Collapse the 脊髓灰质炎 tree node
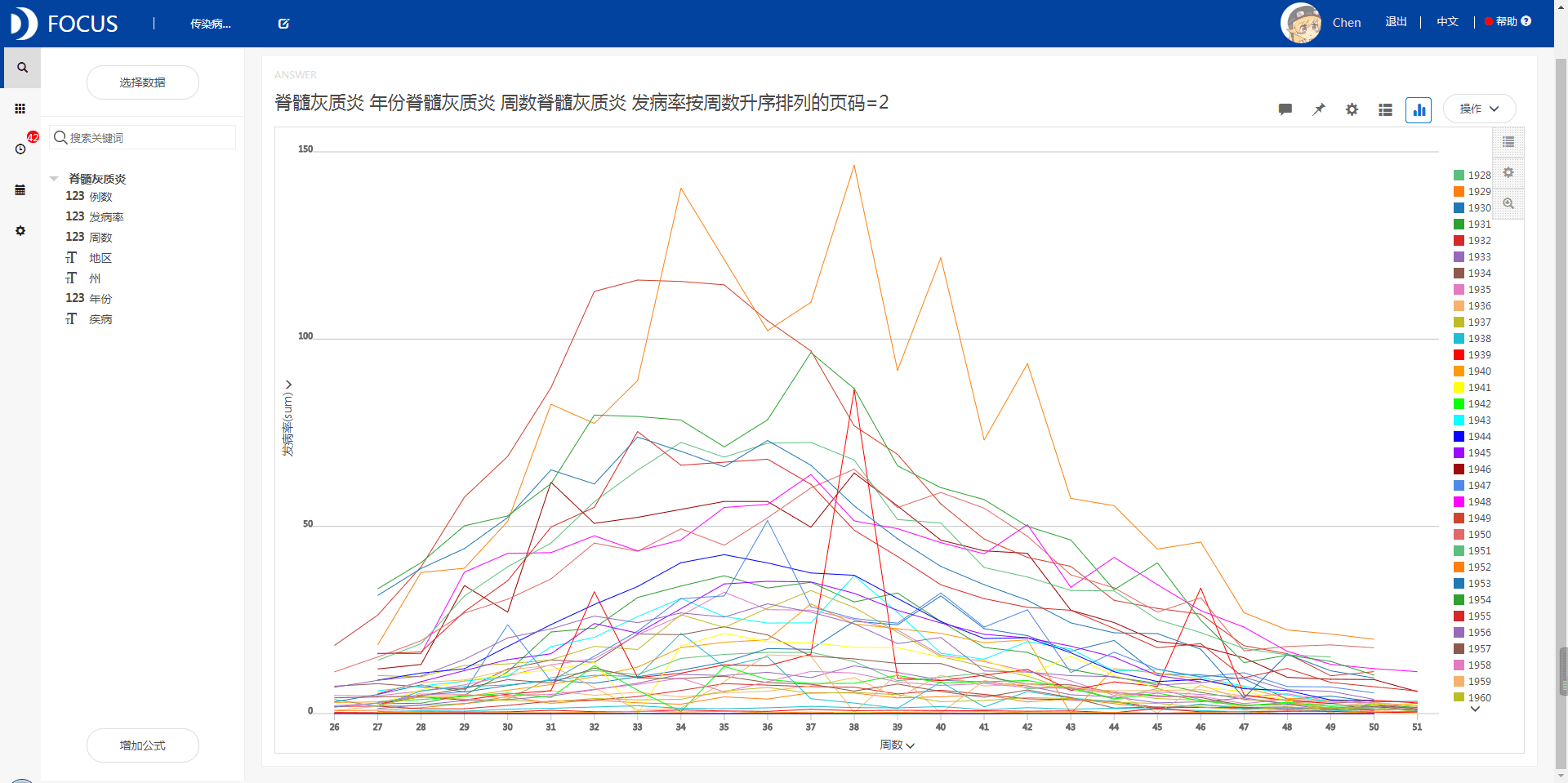Viewport: 1568px width, 783px height. pos(54,178)
